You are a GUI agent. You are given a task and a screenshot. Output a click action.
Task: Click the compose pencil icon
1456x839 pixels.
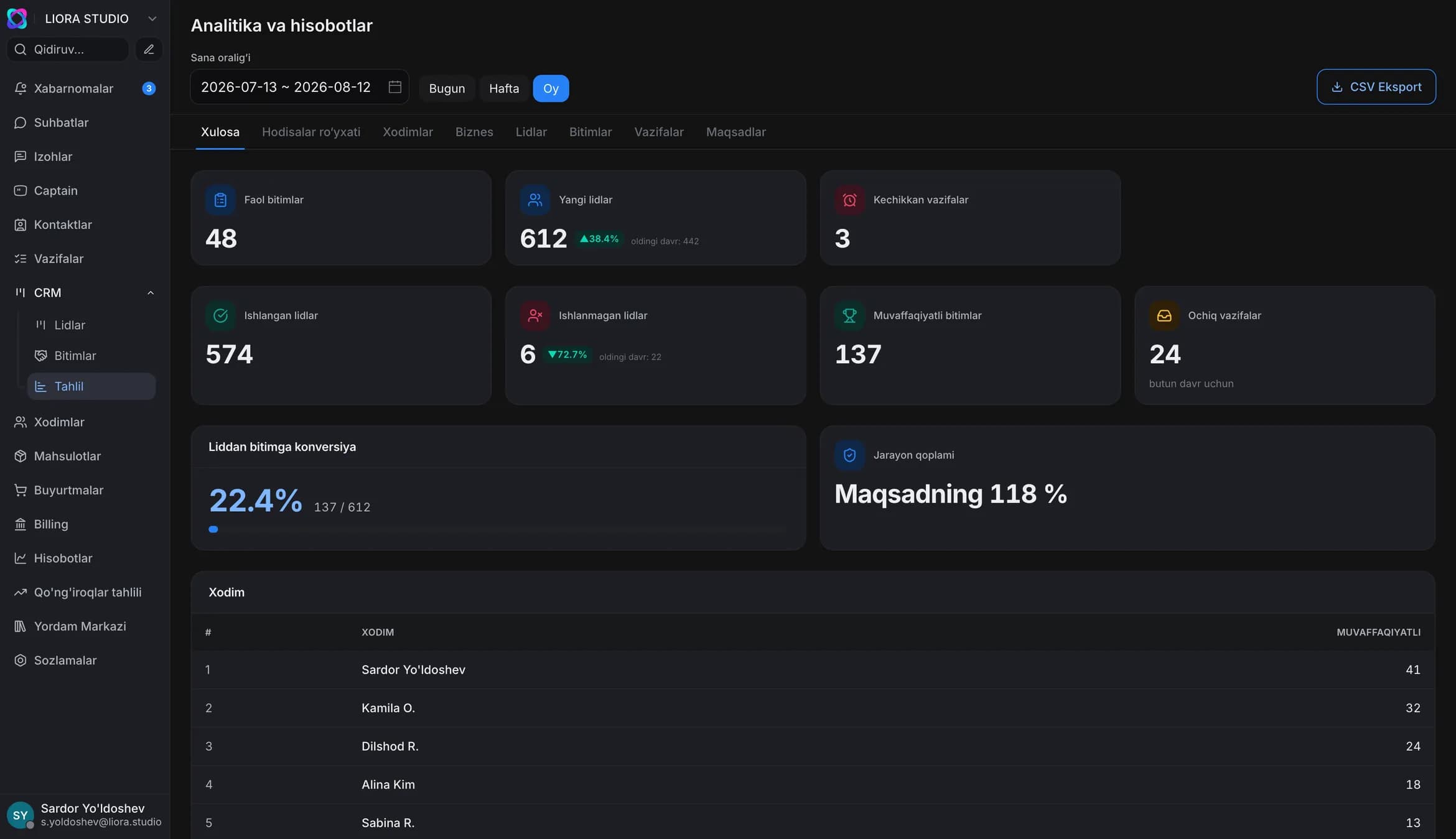[x=149, y=49]
